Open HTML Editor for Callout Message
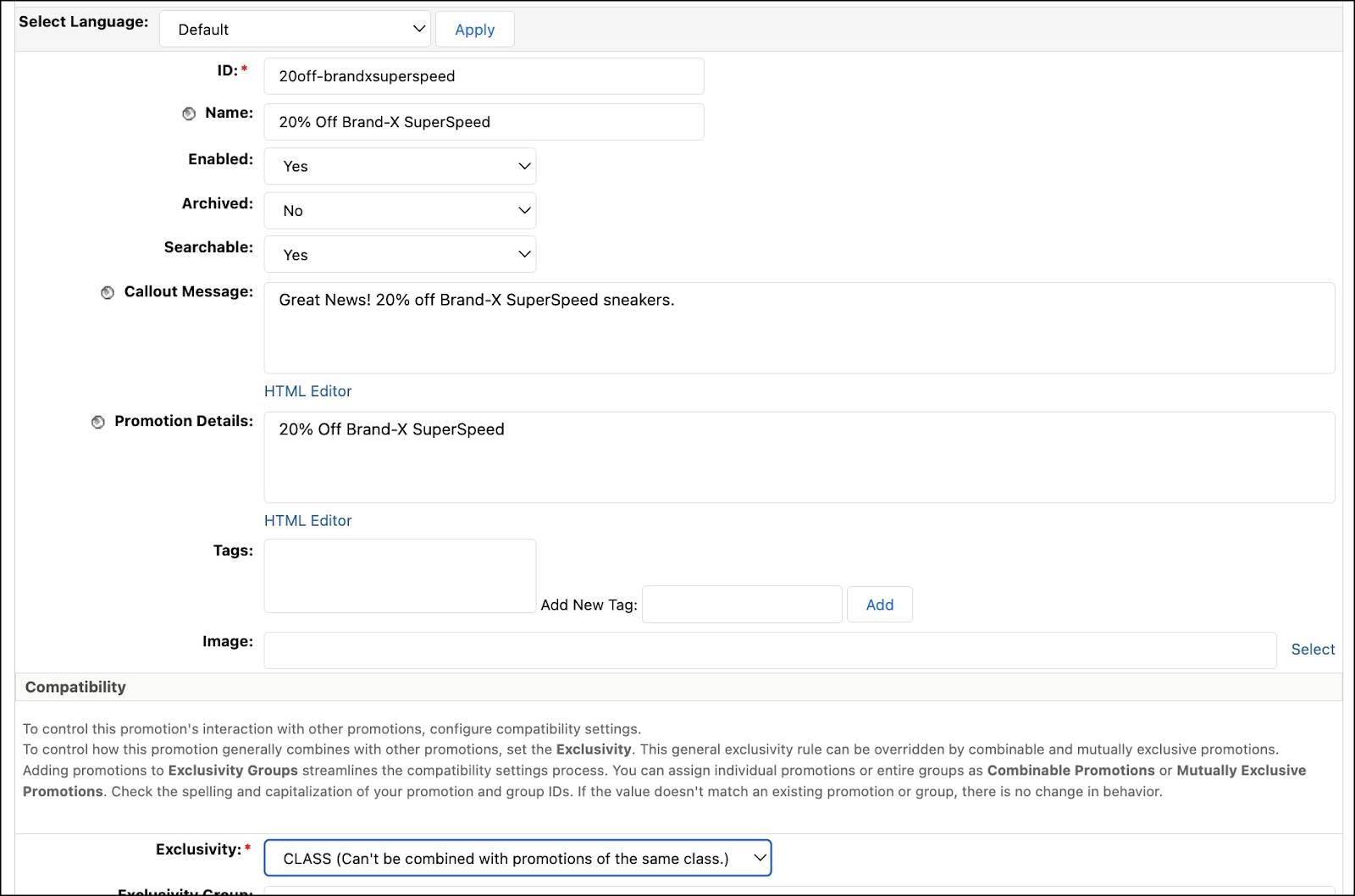This screenshot has height=896, width=1355. pos(307,391)
